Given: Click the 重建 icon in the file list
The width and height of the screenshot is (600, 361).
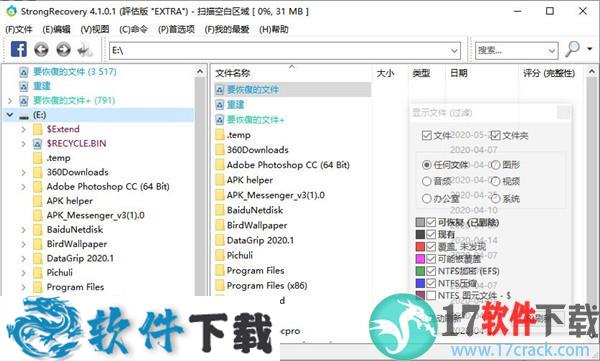Looking at the screenshot, I should [x=220, y=105].
